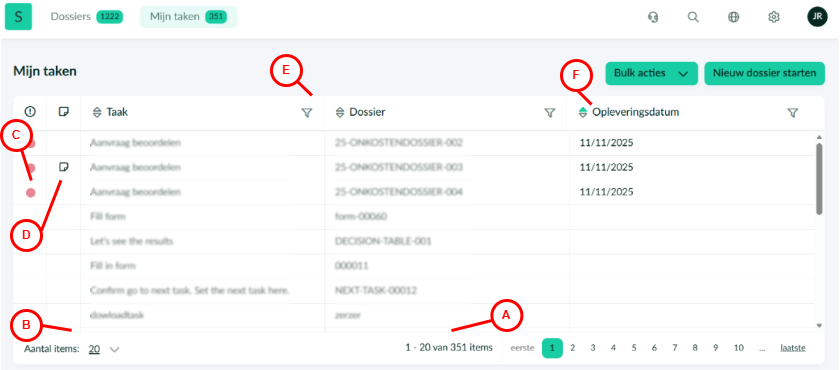Viewport: 840px width, 370px height.
Task: Click the 1 - 20 van 351 items text
Action: click(x=449, y=348)
